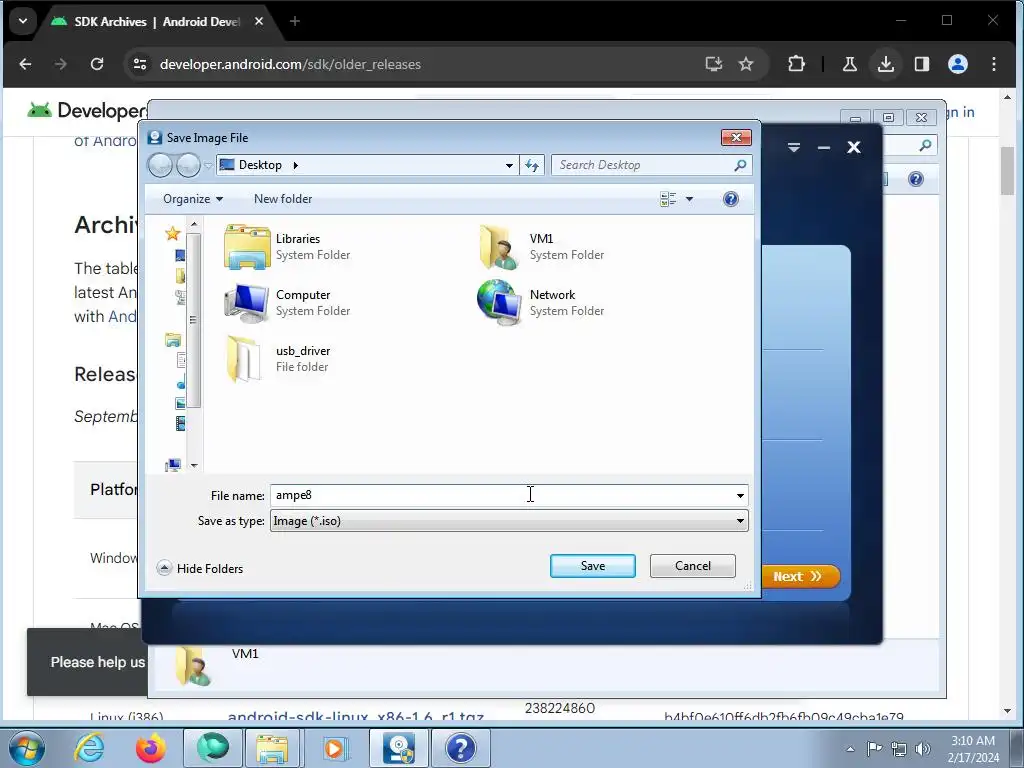Click the navigation pane scrollbar thumb

point(193,320)
